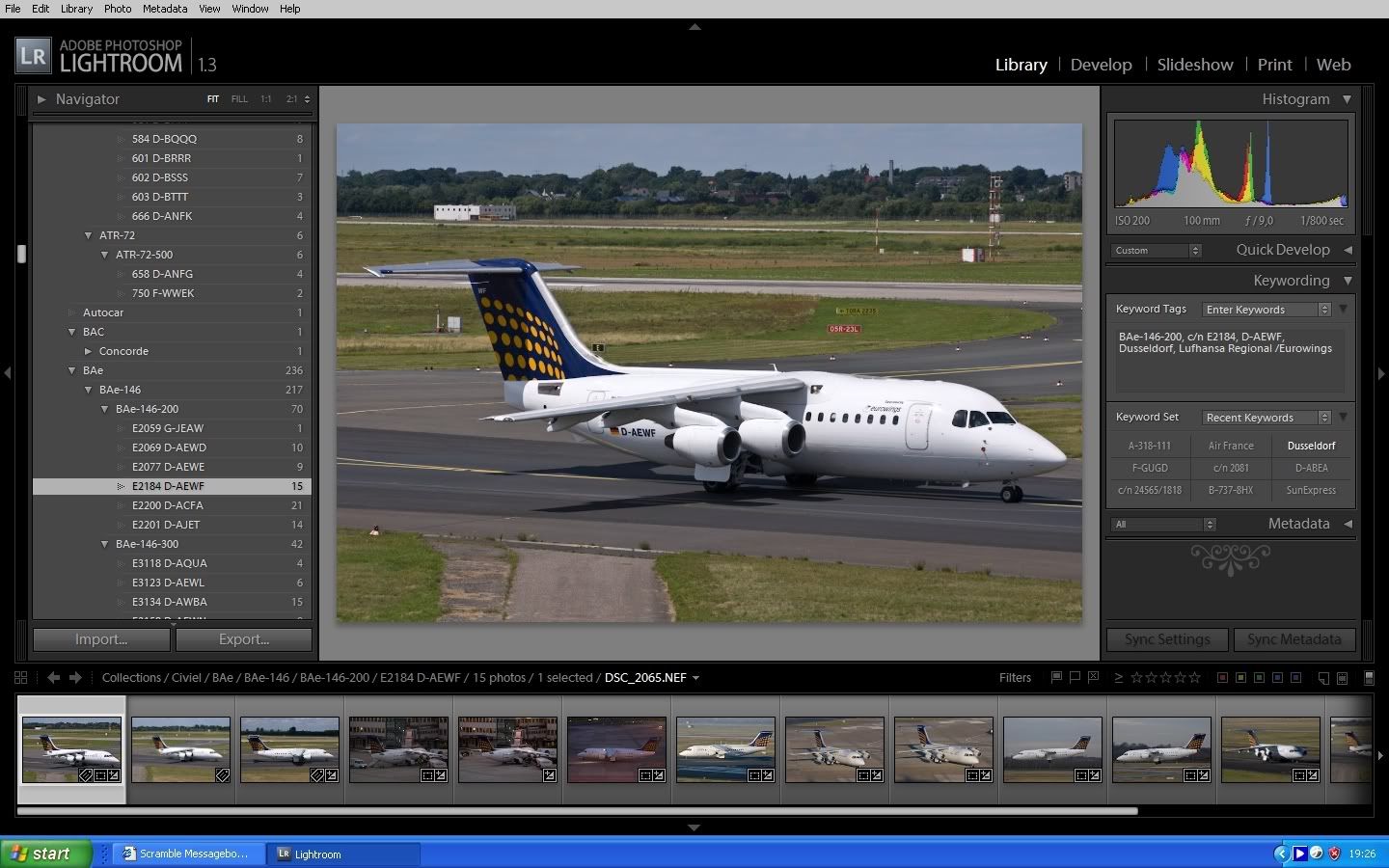The width and height of the screenshot is (1389, 868).
Task: Open the Metadata All dropdown
Action: [1163, 525]
